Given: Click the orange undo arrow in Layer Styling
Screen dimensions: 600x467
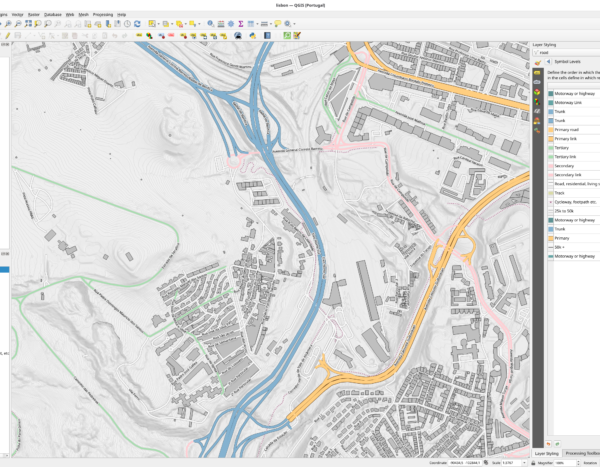Looking at the screenshot, I should point(548,444).
